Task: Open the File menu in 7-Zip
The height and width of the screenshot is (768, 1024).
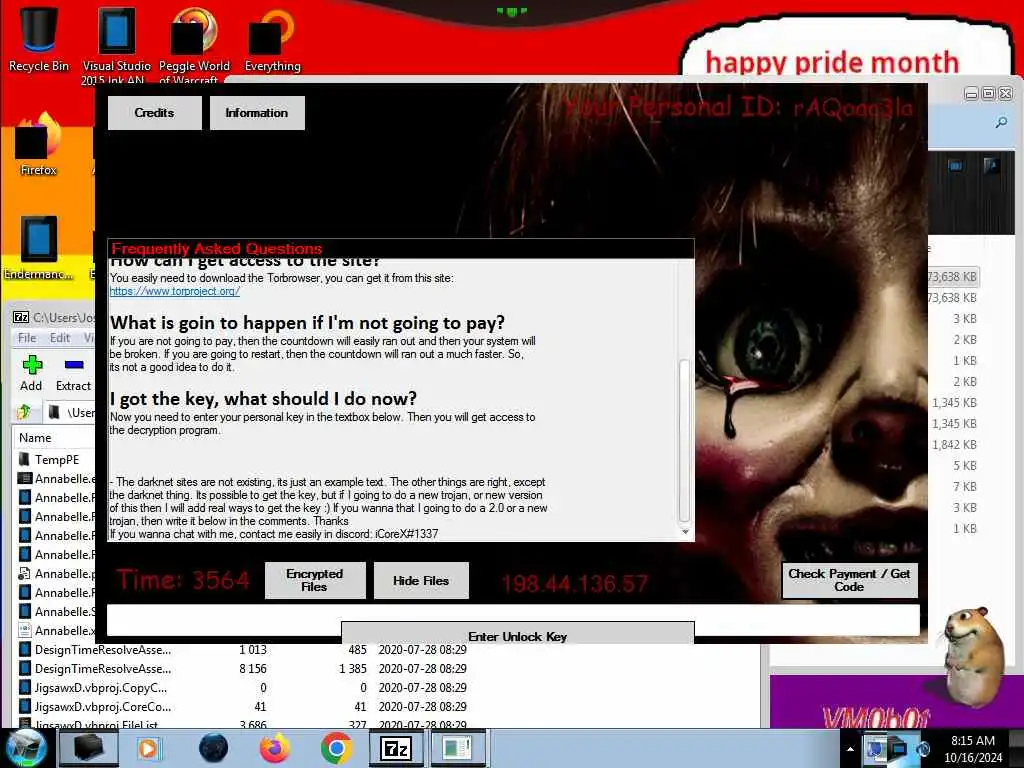Action: click(x=27, y=338)
